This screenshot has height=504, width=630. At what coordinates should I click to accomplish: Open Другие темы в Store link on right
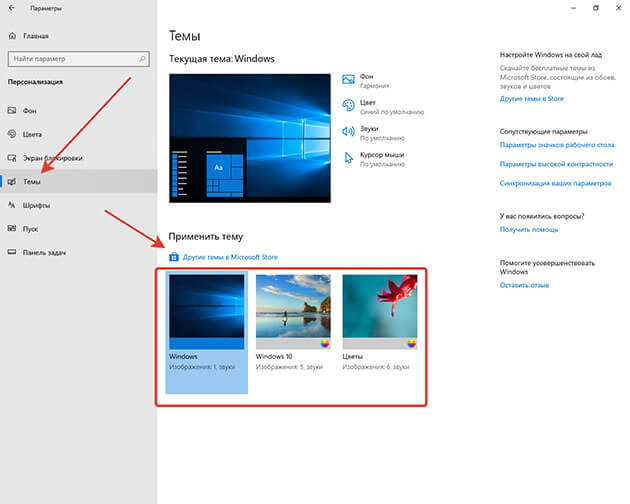click(532, 98)
